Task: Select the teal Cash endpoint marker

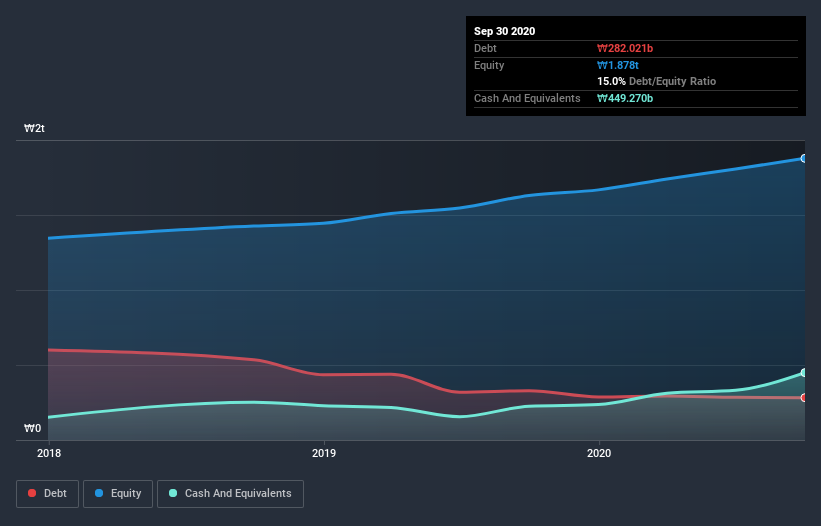Action: (804, 373)
